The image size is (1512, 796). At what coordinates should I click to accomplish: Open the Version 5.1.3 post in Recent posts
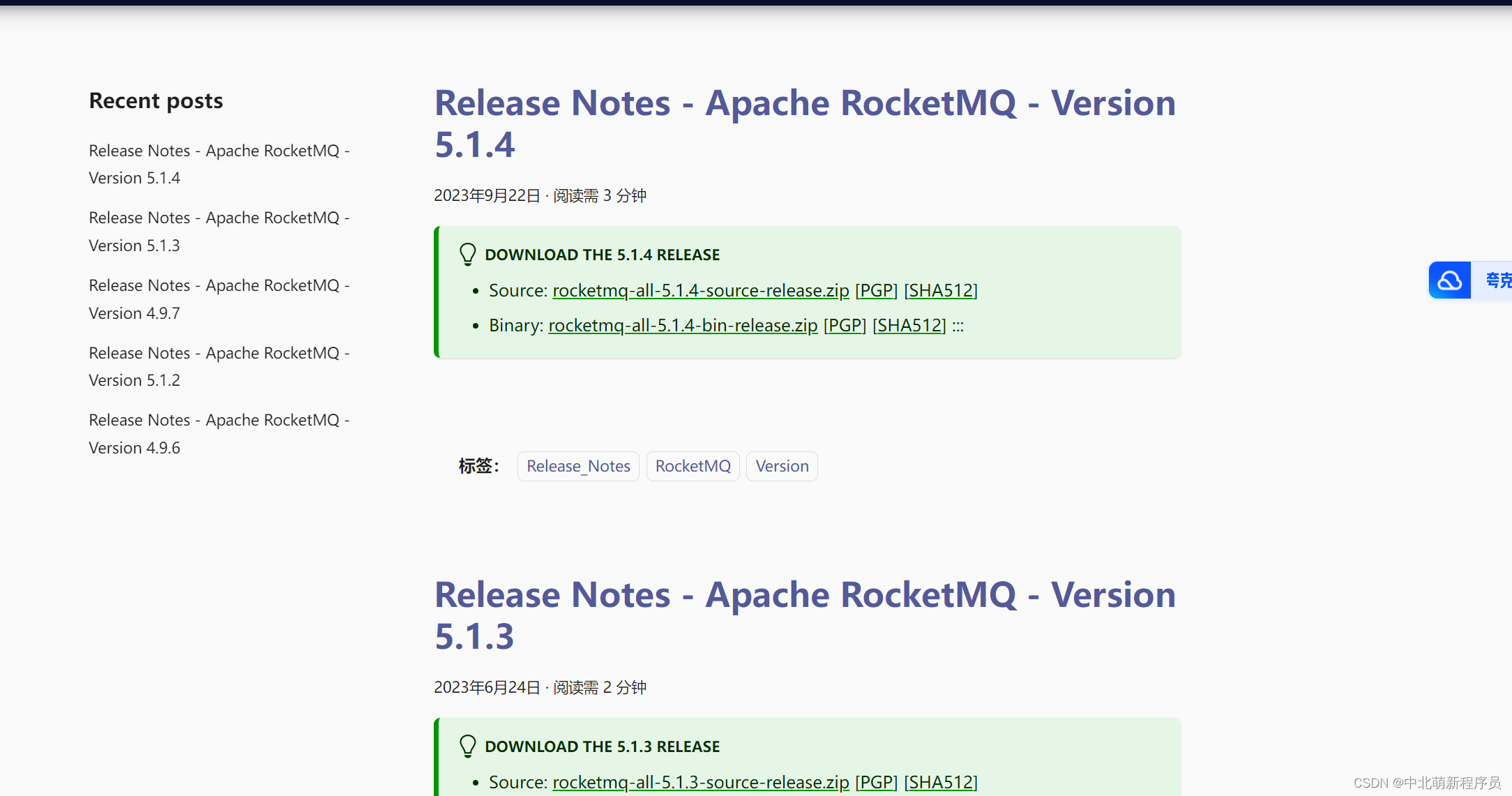point(219,232)
